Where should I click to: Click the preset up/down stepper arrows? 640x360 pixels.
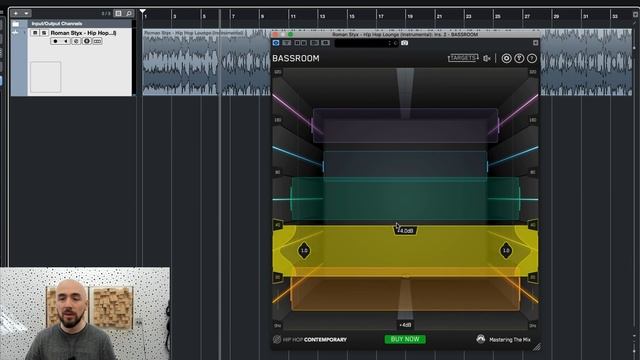pos(389,43)
